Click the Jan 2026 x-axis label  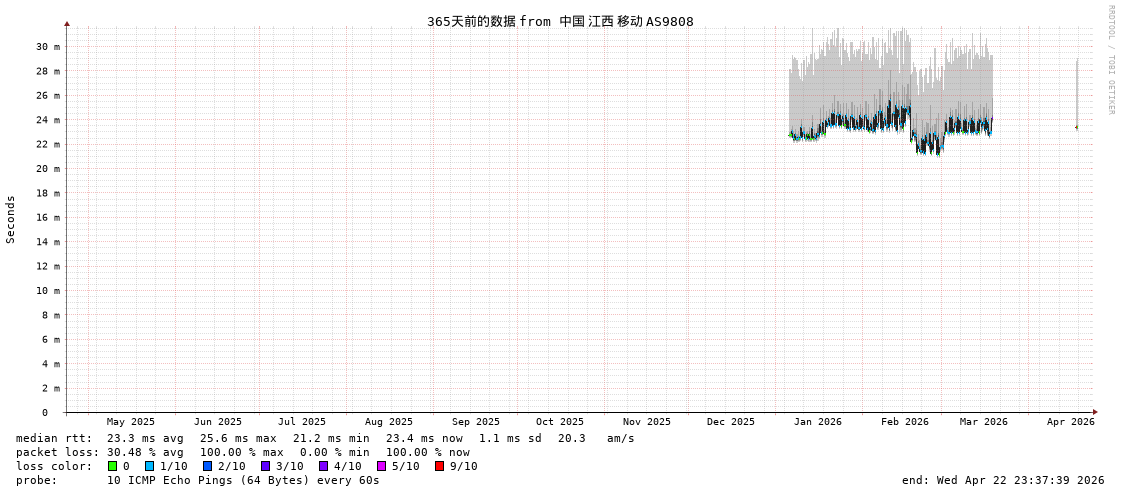coord(817,422)
